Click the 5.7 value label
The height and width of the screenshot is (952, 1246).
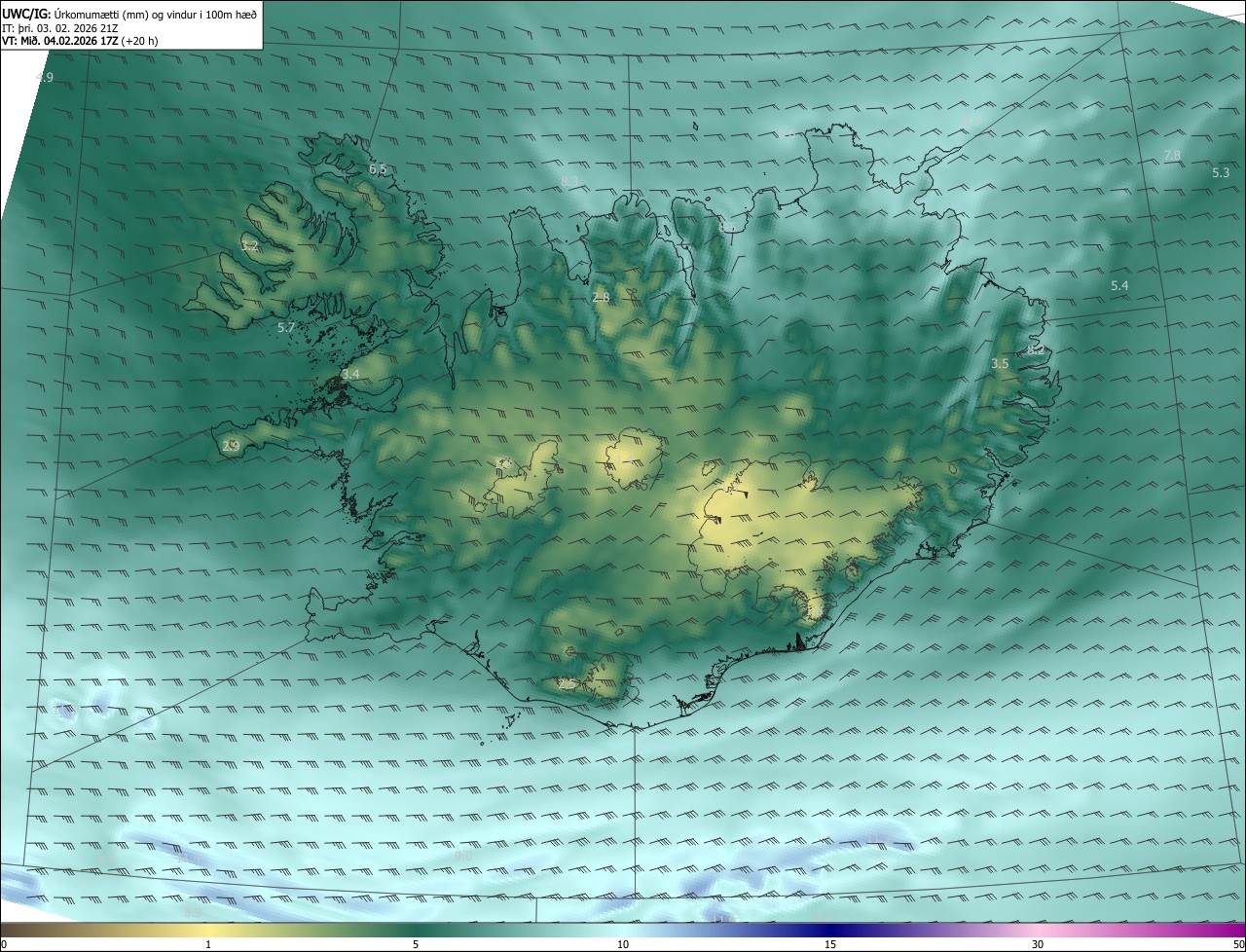(x=285, y=328)
